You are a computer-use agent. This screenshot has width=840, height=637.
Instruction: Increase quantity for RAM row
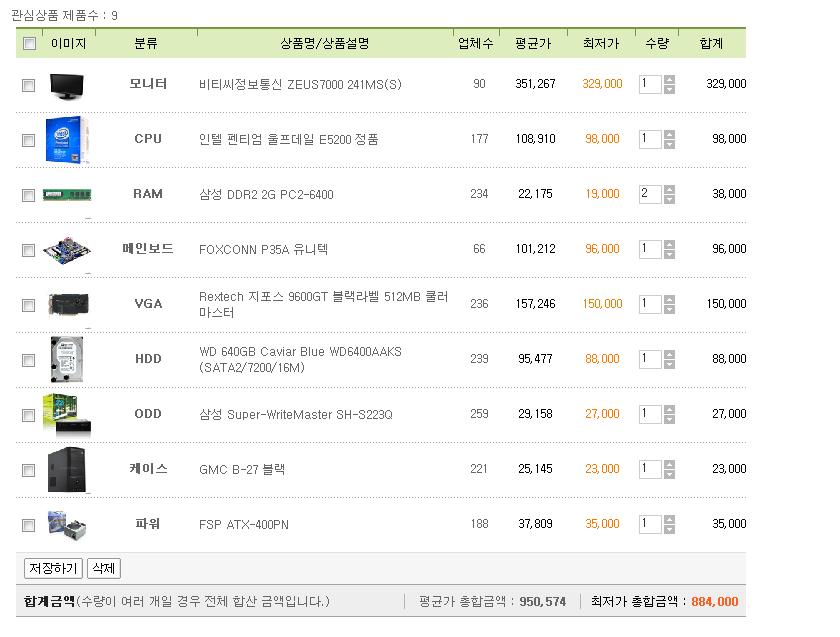point(669,189)
